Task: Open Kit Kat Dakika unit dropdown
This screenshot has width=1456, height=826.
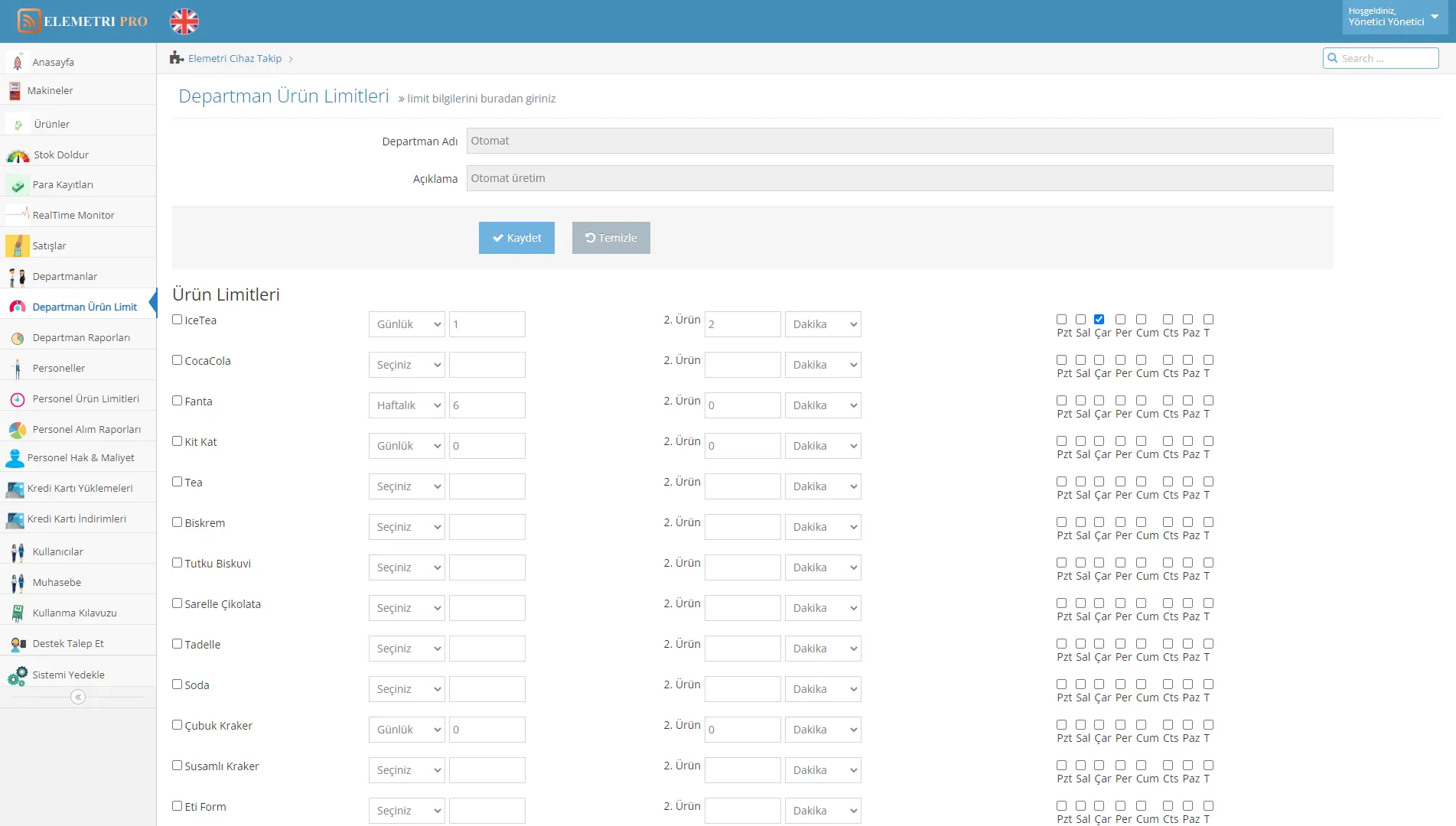Action: [823, 446]
